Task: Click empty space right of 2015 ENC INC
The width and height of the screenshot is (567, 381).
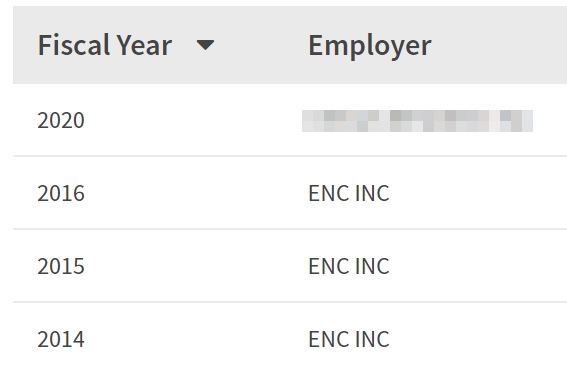Action: (477, 266)
